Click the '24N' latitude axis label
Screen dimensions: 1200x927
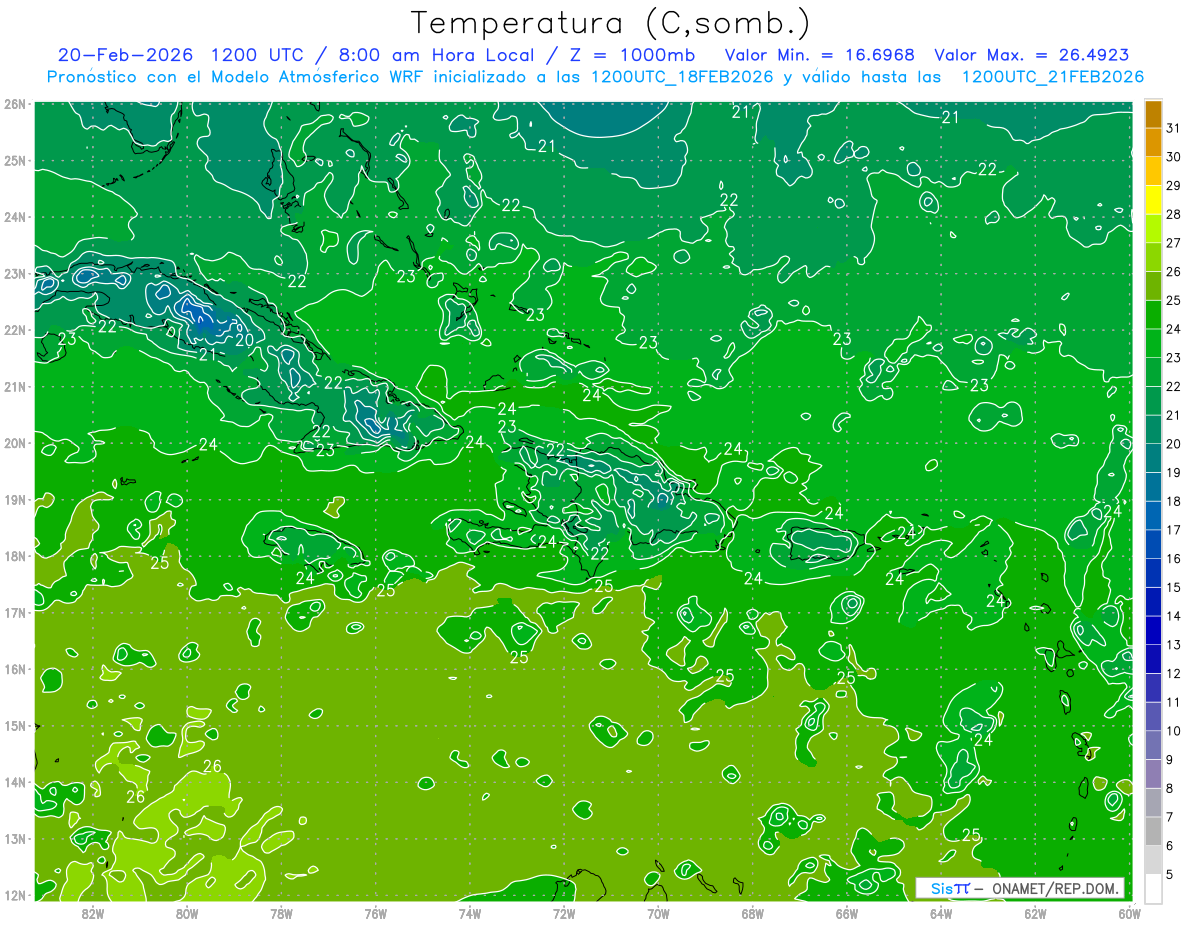coord(14,217)
